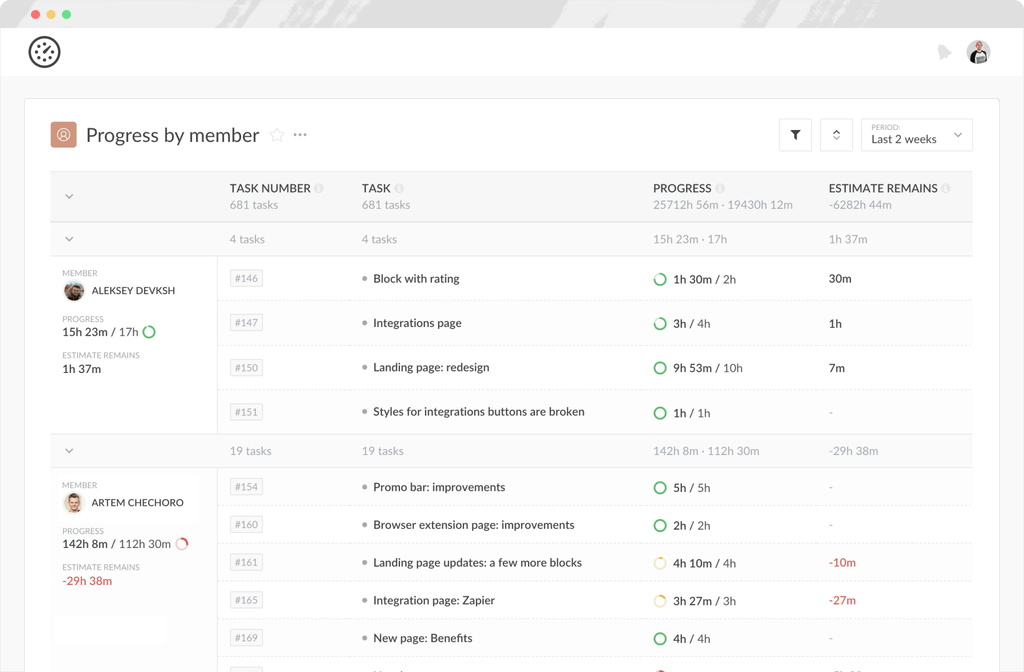Open the filter panel
The width and height of the screenshot is (1024, 672).
coord(795,134)
